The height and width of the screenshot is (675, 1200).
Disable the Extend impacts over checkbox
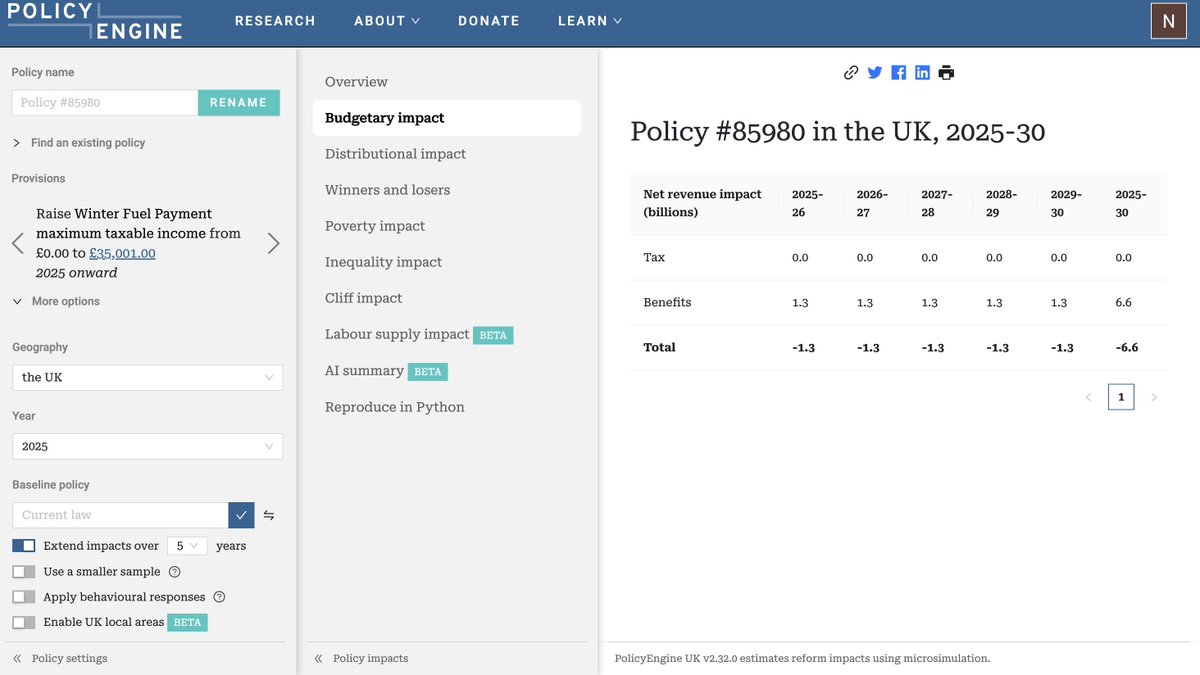(23, 545)
